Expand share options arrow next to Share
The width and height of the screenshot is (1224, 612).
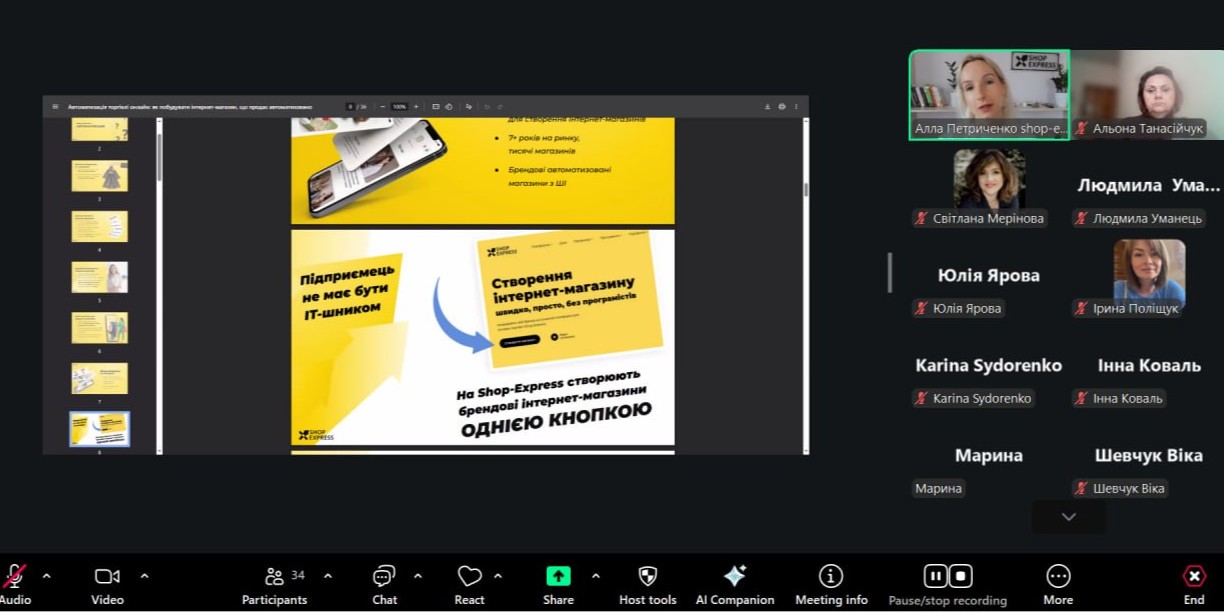pyautogui.click(x=596, y=576)
